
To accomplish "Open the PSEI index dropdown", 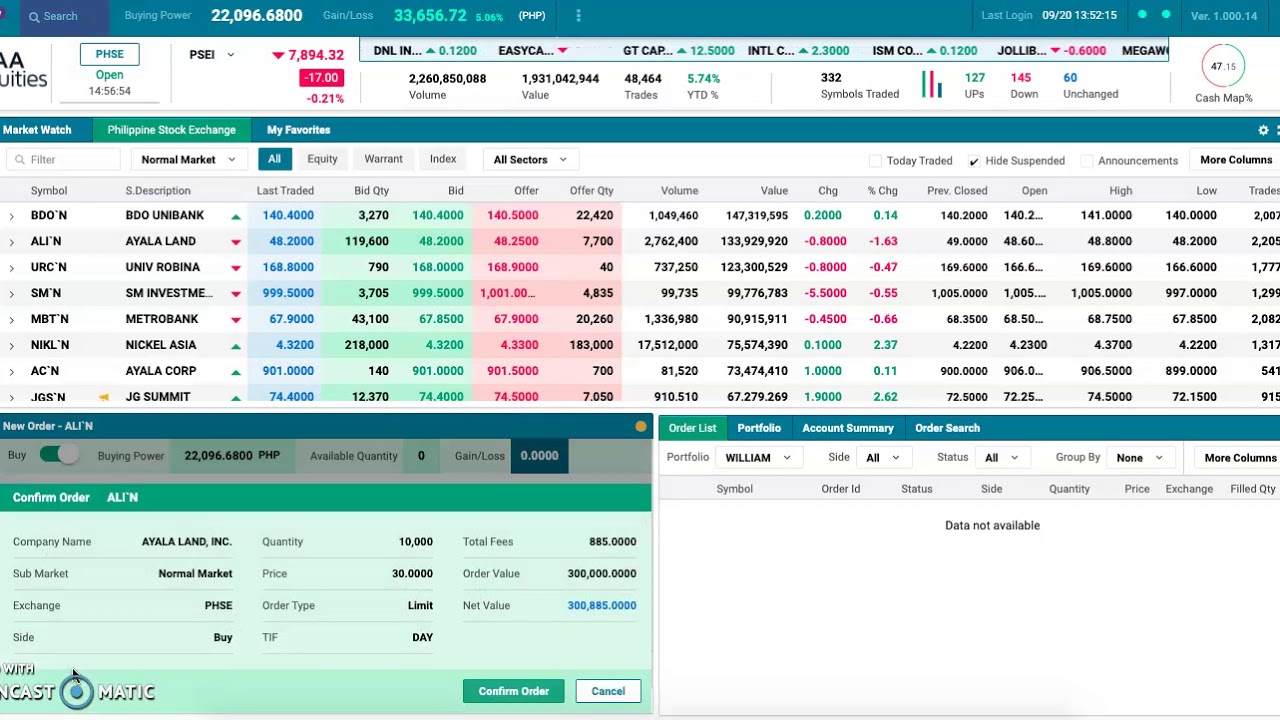I will pyautogui.click(x=213, y=55).
